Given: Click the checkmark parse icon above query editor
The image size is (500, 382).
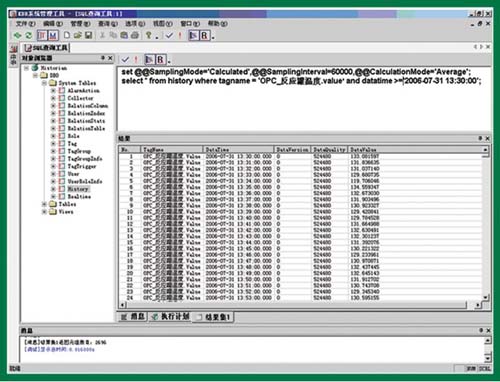Looking at the screenshot, I should (125, 60).
